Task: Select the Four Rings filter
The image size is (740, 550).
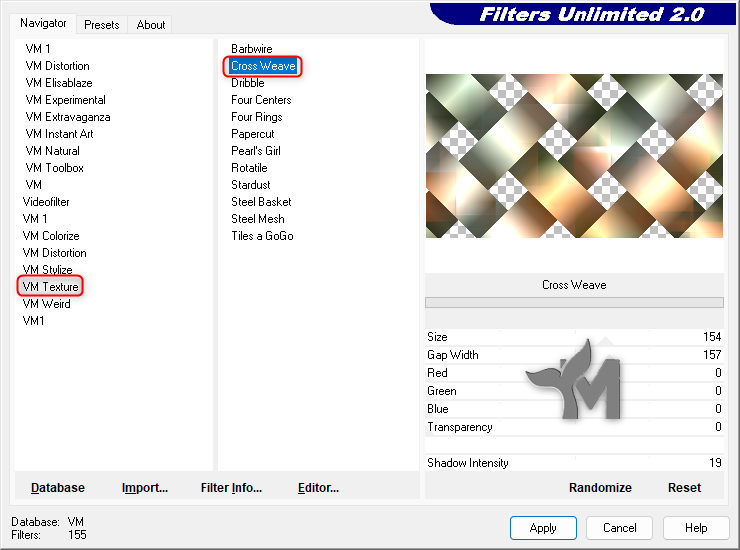Action: pos(256,117)
